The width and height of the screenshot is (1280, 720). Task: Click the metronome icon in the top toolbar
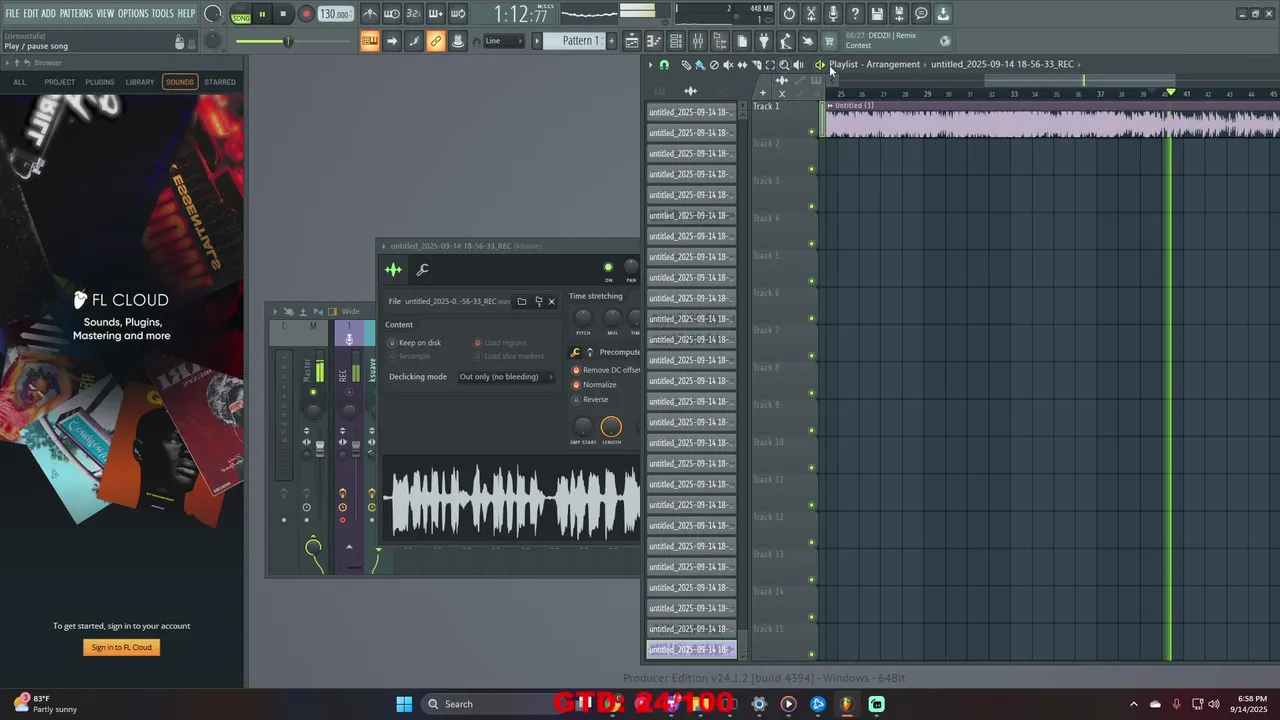tap(370, 14)
